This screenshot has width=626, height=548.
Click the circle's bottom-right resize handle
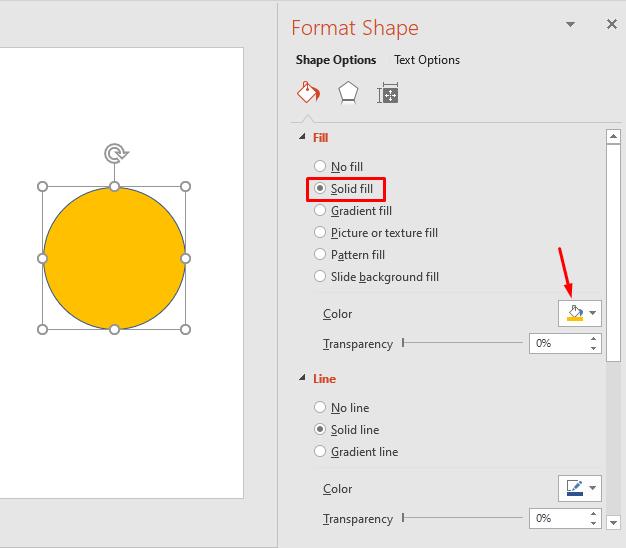[x=186, y=329]
